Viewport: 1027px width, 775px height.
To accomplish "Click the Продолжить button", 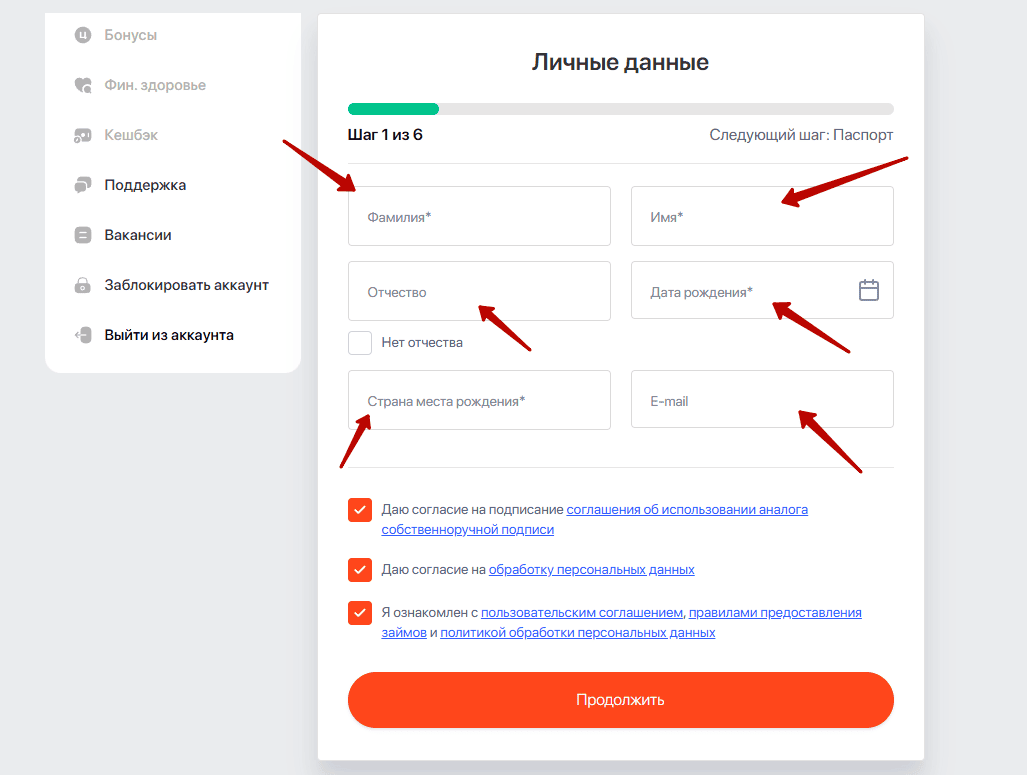I will pyautogui.click(x=620, y=700).
